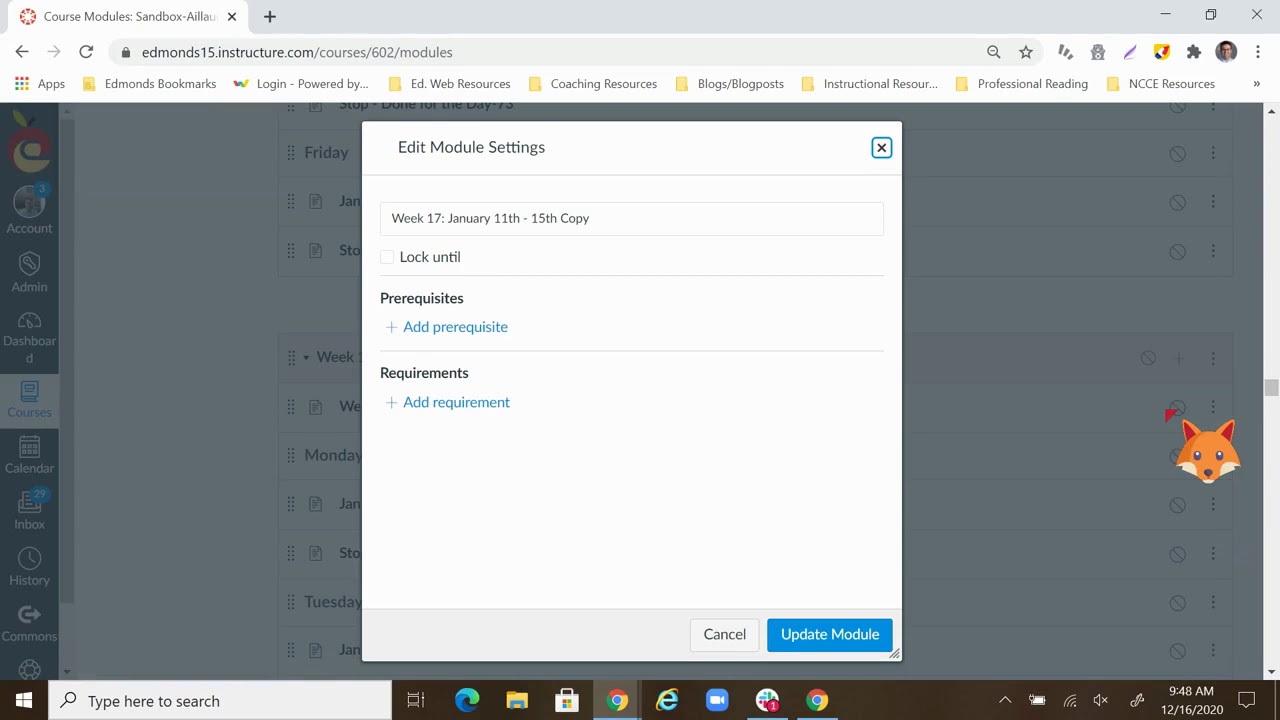Open the Windows Start menu
This screenshot has height=720, width=1280.
click(24, 700)
